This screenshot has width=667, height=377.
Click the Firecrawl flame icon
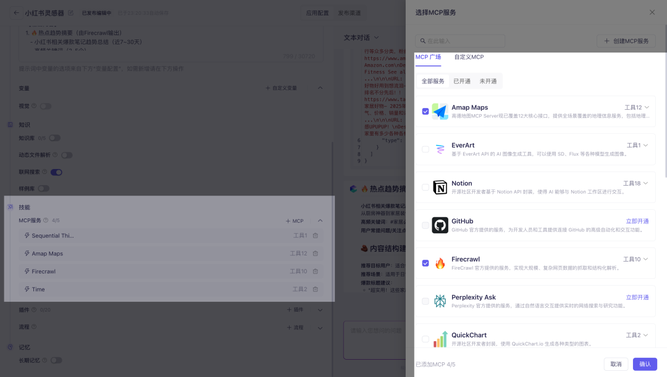[x=440, y=263]
